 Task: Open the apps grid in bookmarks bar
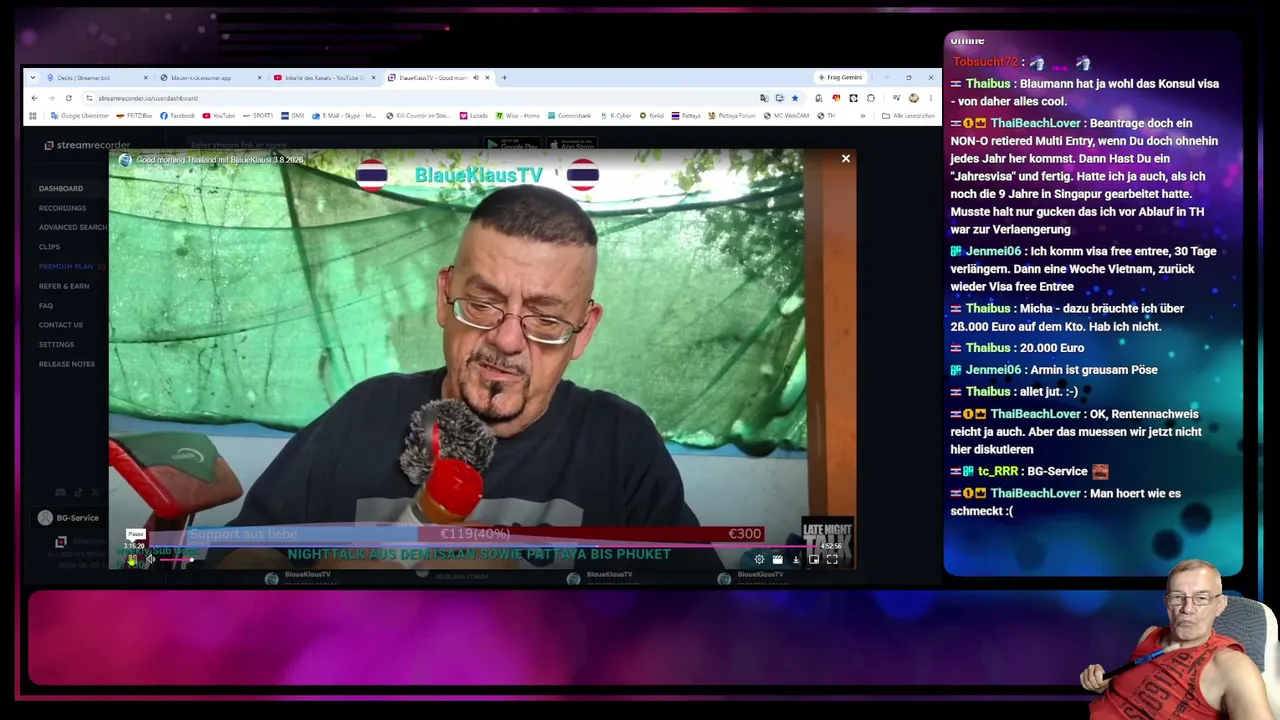(33, 116)
